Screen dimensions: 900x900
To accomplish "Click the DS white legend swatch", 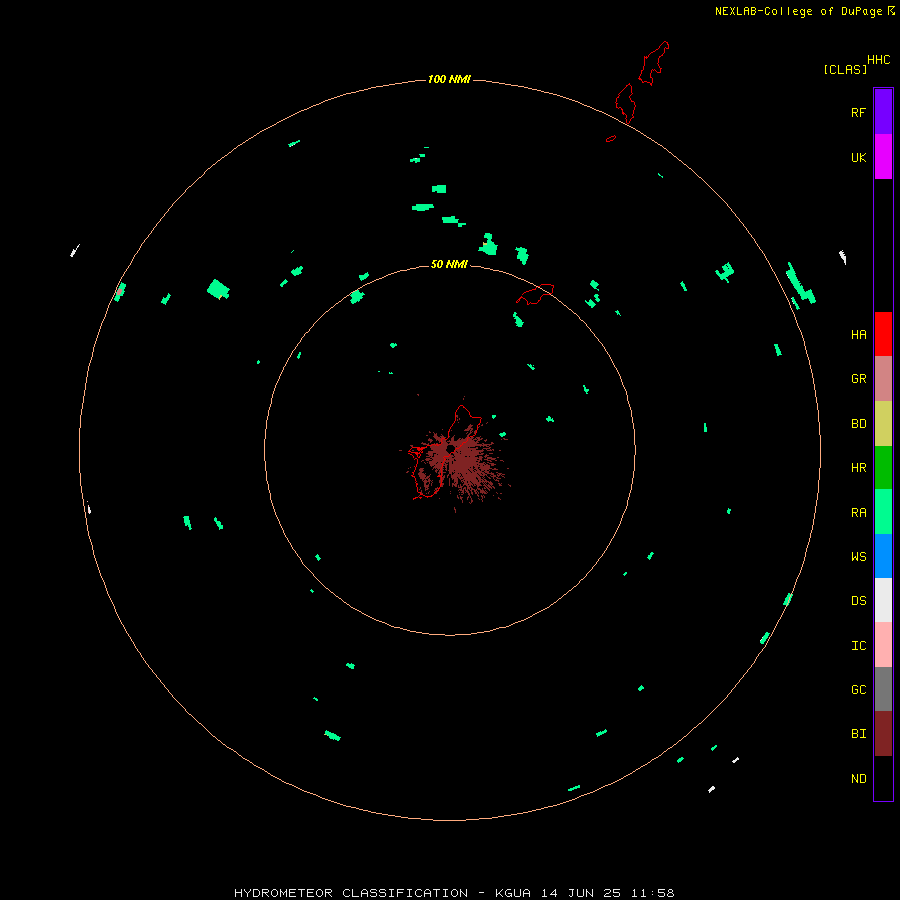I will click(883, 600).
